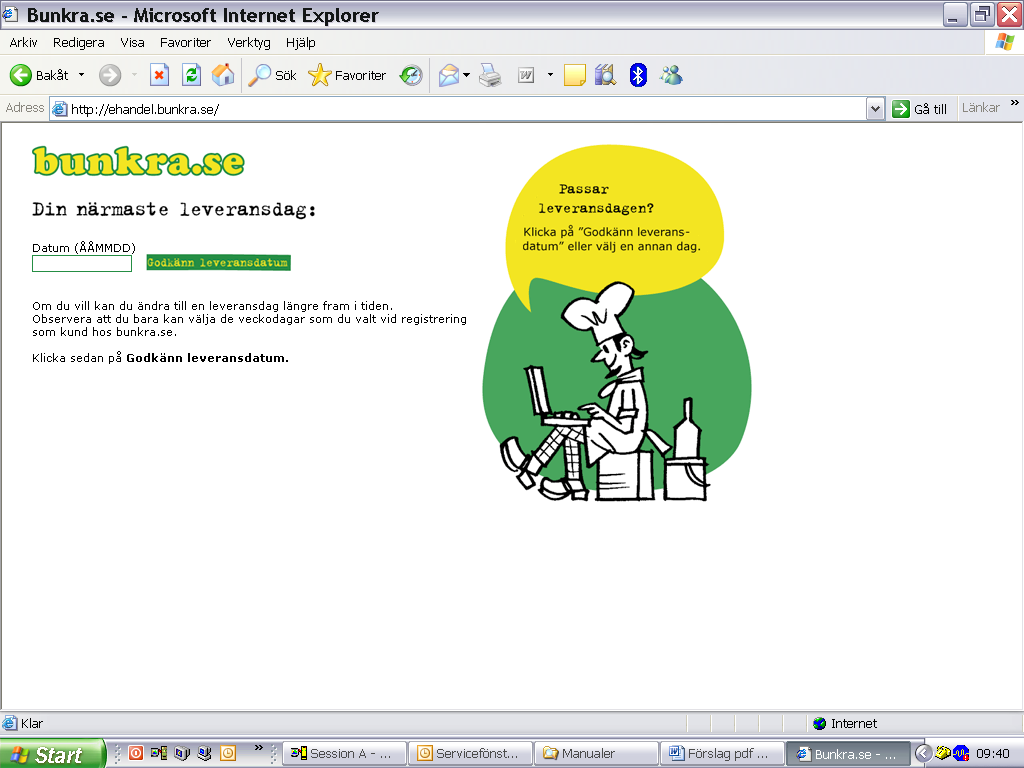Click the Mail envelope icon
The height and width of the screenshot is (768, 1024).
tap(449, 75)
